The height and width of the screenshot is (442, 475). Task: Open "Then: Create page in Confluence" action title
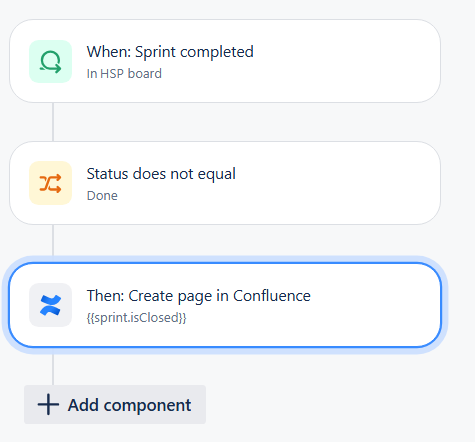click(199, 296)
